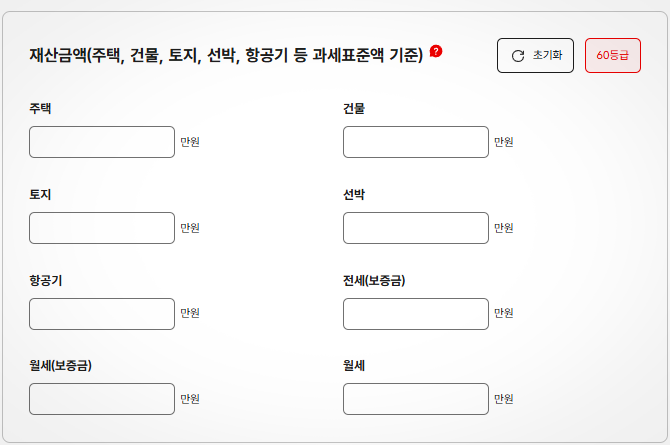Click the 전세(보증금) field label
This screenshot has height=445, width=670.
click(374, 280)
